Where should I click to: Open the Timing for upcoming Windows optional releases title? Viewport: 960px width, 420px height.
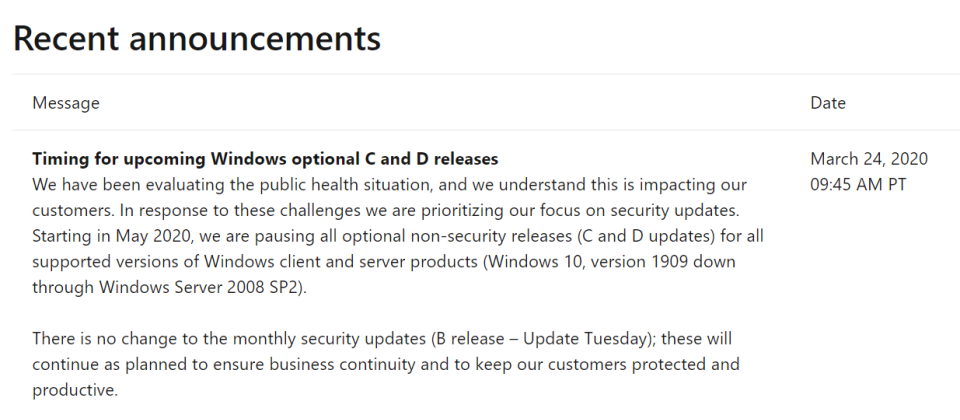265,159
